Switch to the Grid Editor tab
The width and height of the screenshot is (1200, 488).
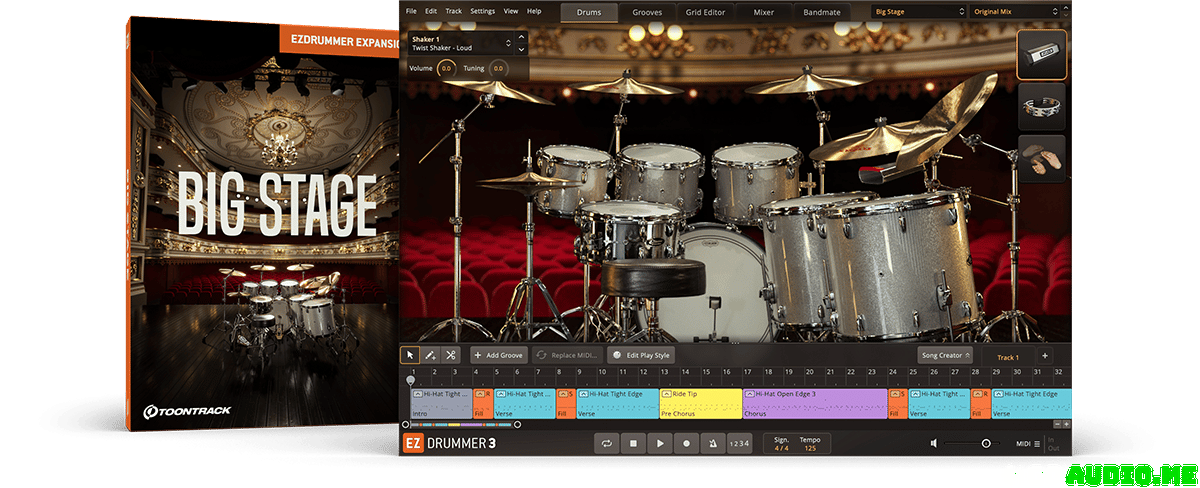706,12
